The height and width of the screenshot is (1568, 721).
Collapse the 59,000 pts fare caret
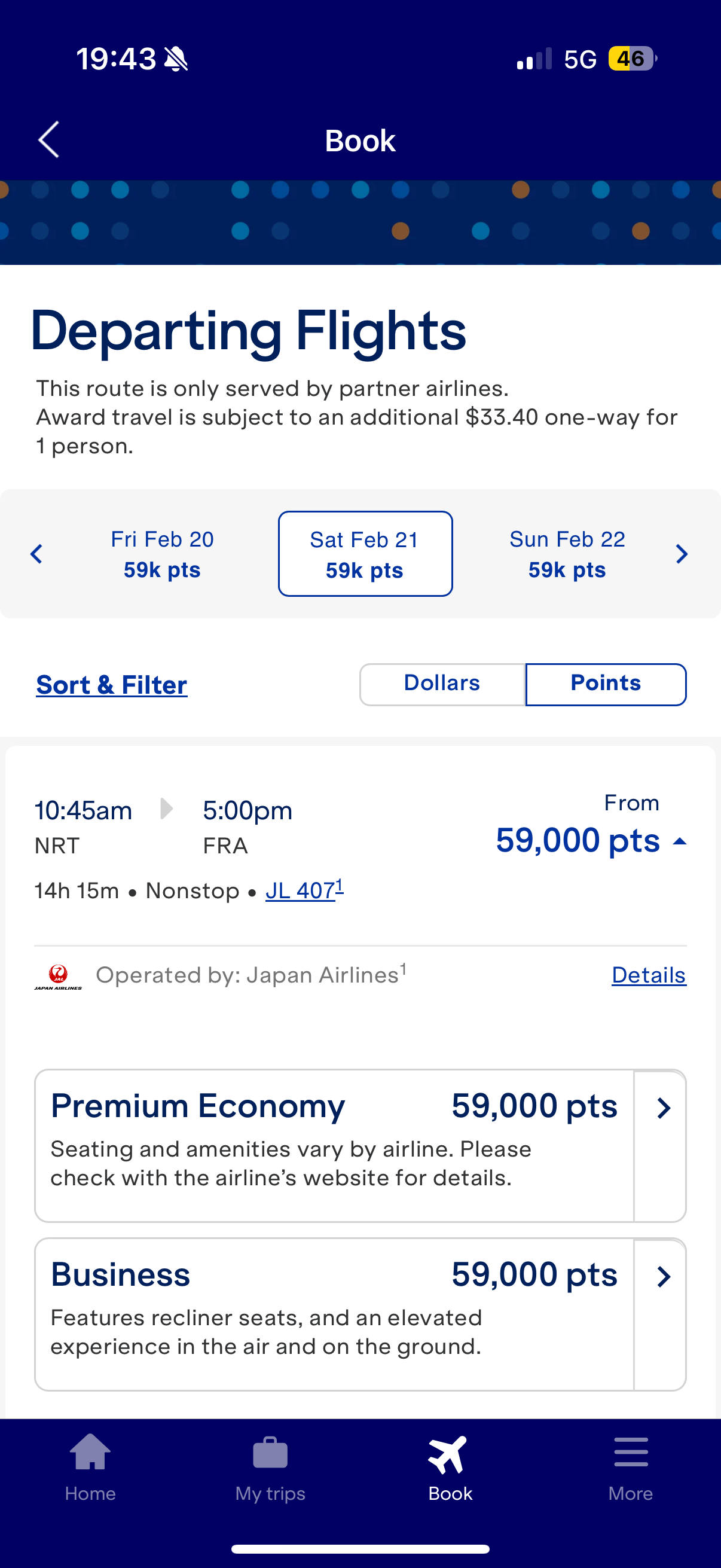680,842
